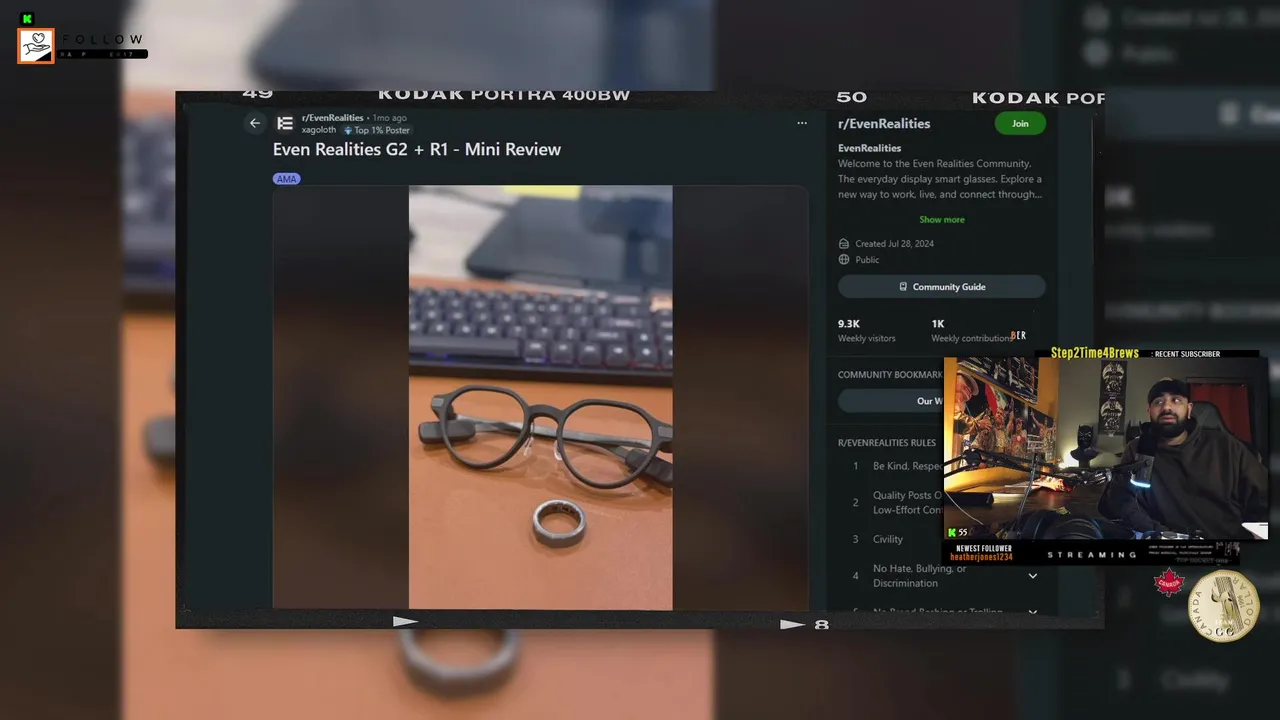The height and width of the screenshot is (720, 1280).
Task: Expand the No Hate, Bullying rule chevron
Action: coord(1033,576)
